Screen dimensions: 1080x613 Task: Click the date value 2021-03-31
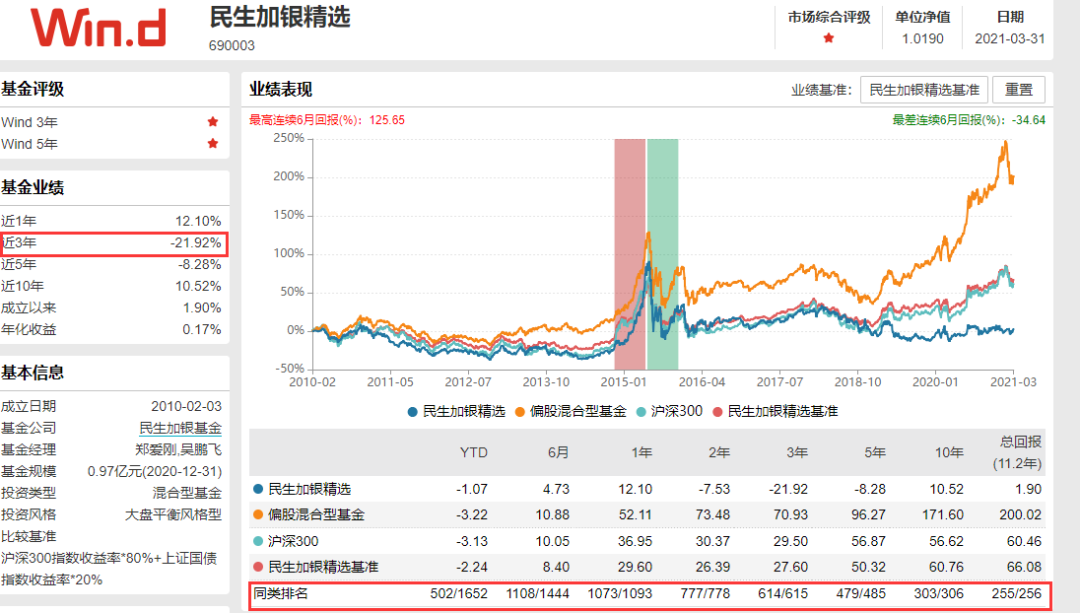[x=1010, y=39]
